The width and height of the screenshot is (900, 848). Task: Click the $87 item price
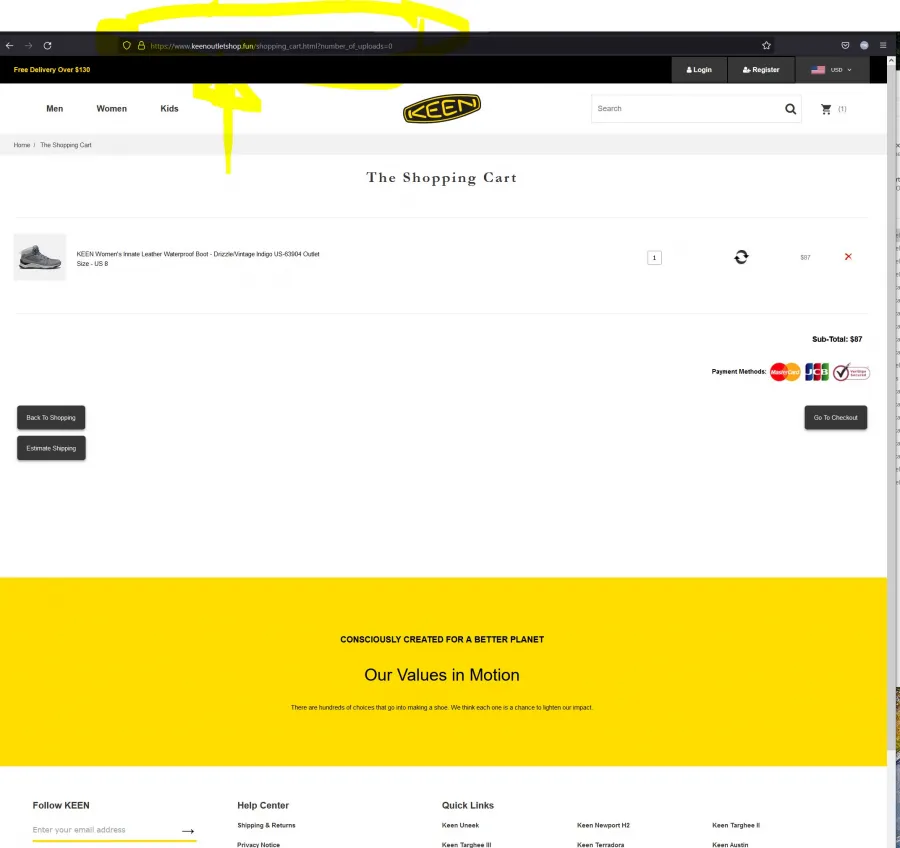[805, 258]
